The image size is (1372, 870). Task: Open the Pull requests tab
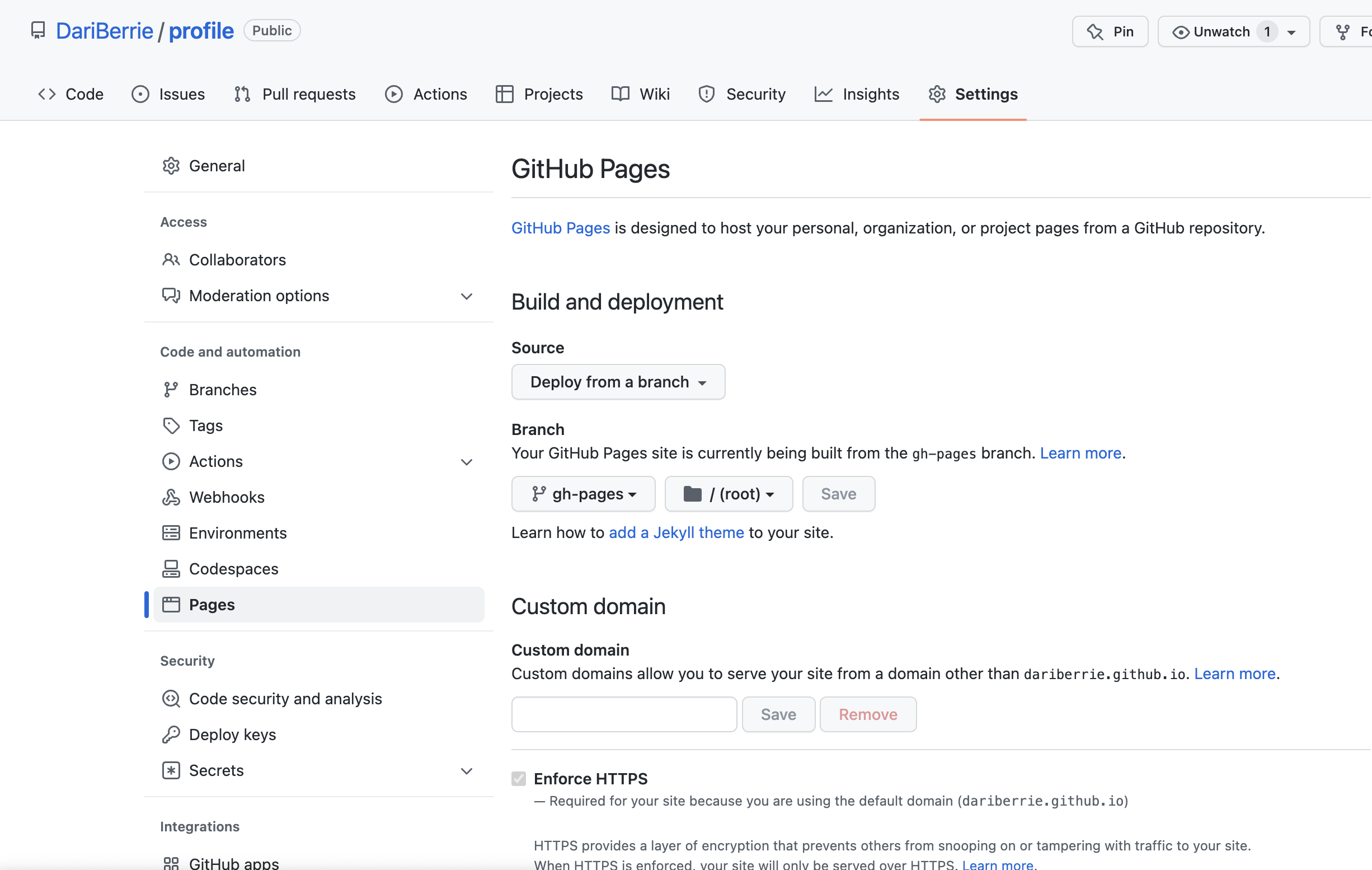(295, 94)
